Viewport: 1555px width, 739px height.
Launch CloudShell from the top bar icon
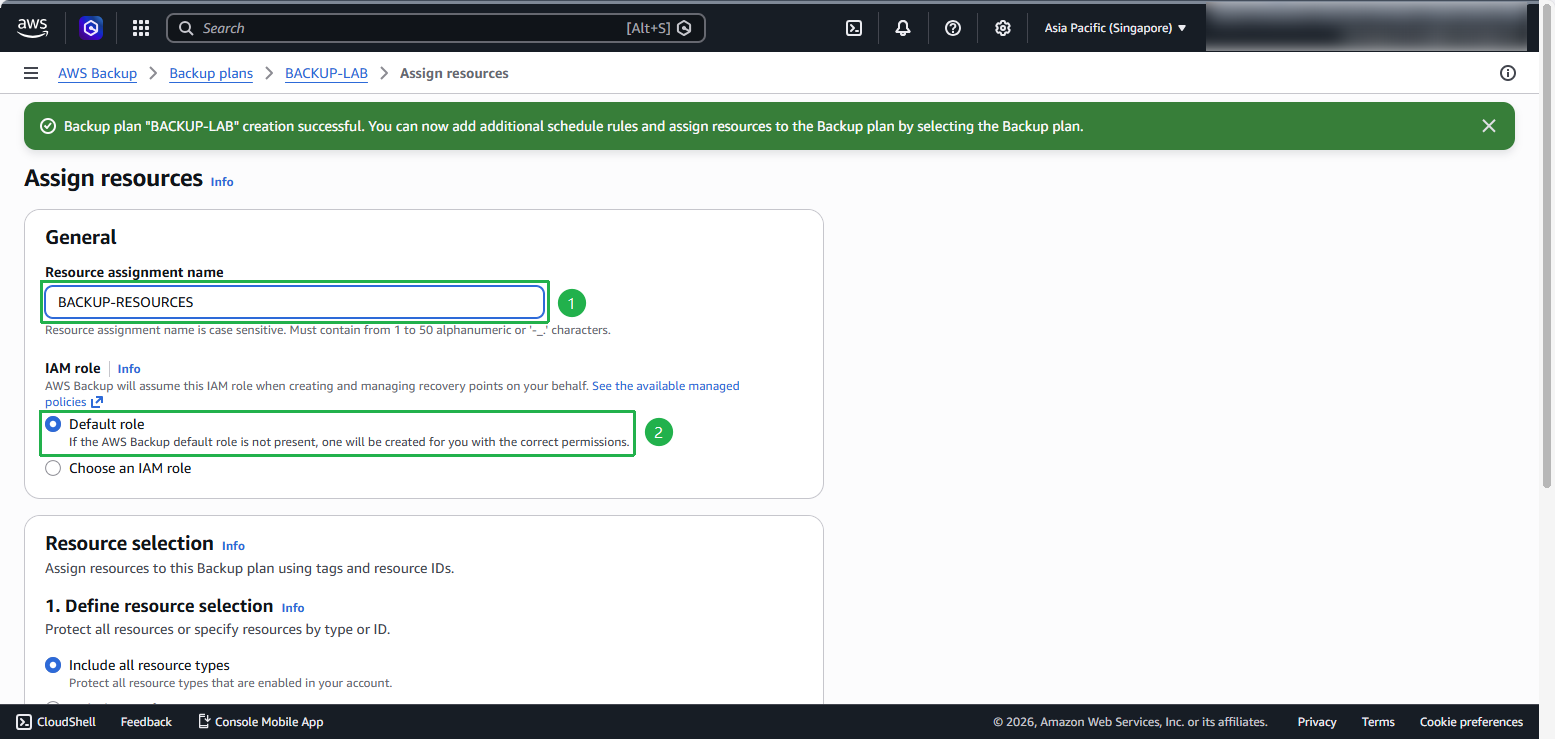[x=854, y=28]
